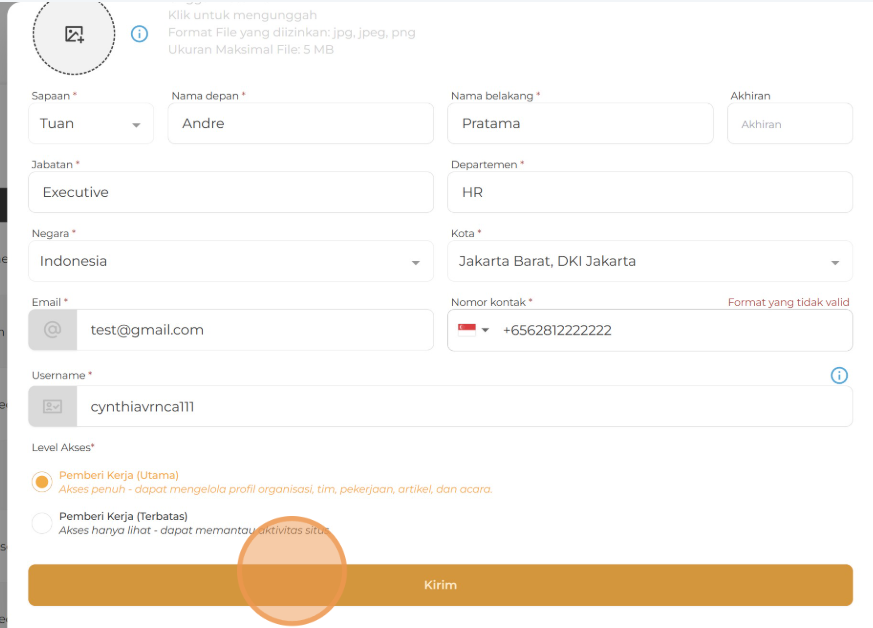Click the Jabatan field containing Executive

pyautogui.click(x=231, y=192)
